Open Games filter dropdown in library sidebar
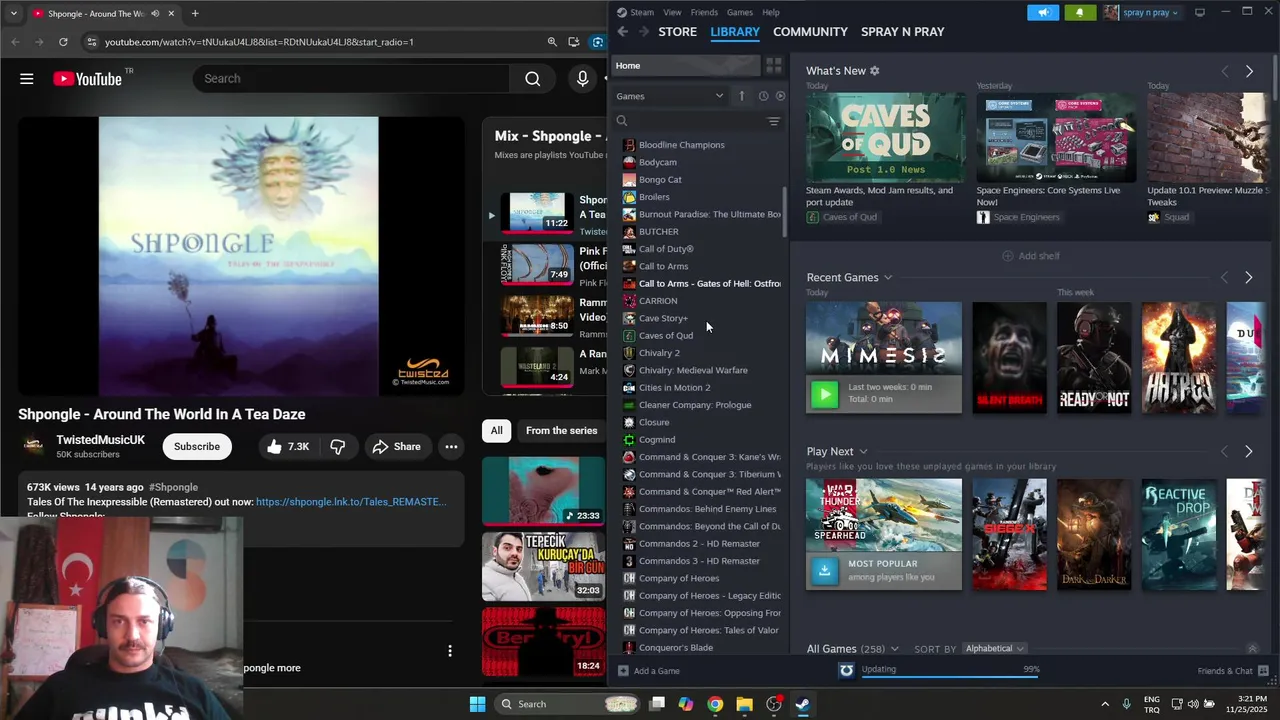Screen dimensions: 1280x720 (x=670, y=96)
